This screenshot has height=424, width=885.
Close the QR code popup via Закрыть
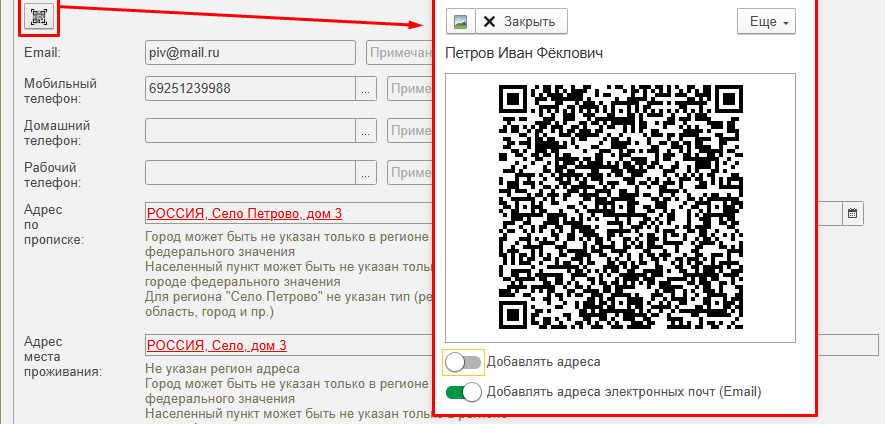[521, 21]
